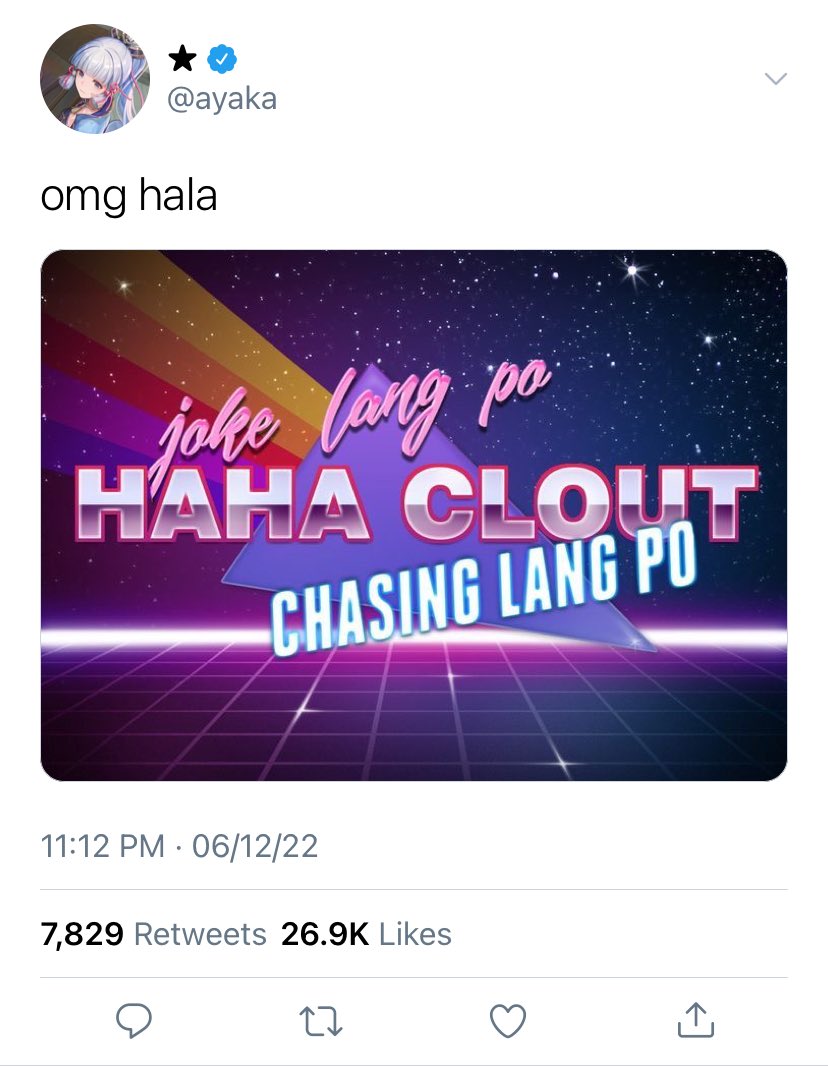Viewport: 828px width, 1066px height.
Task: Like the tweet with heart icon
Action: click(508, 1021)
